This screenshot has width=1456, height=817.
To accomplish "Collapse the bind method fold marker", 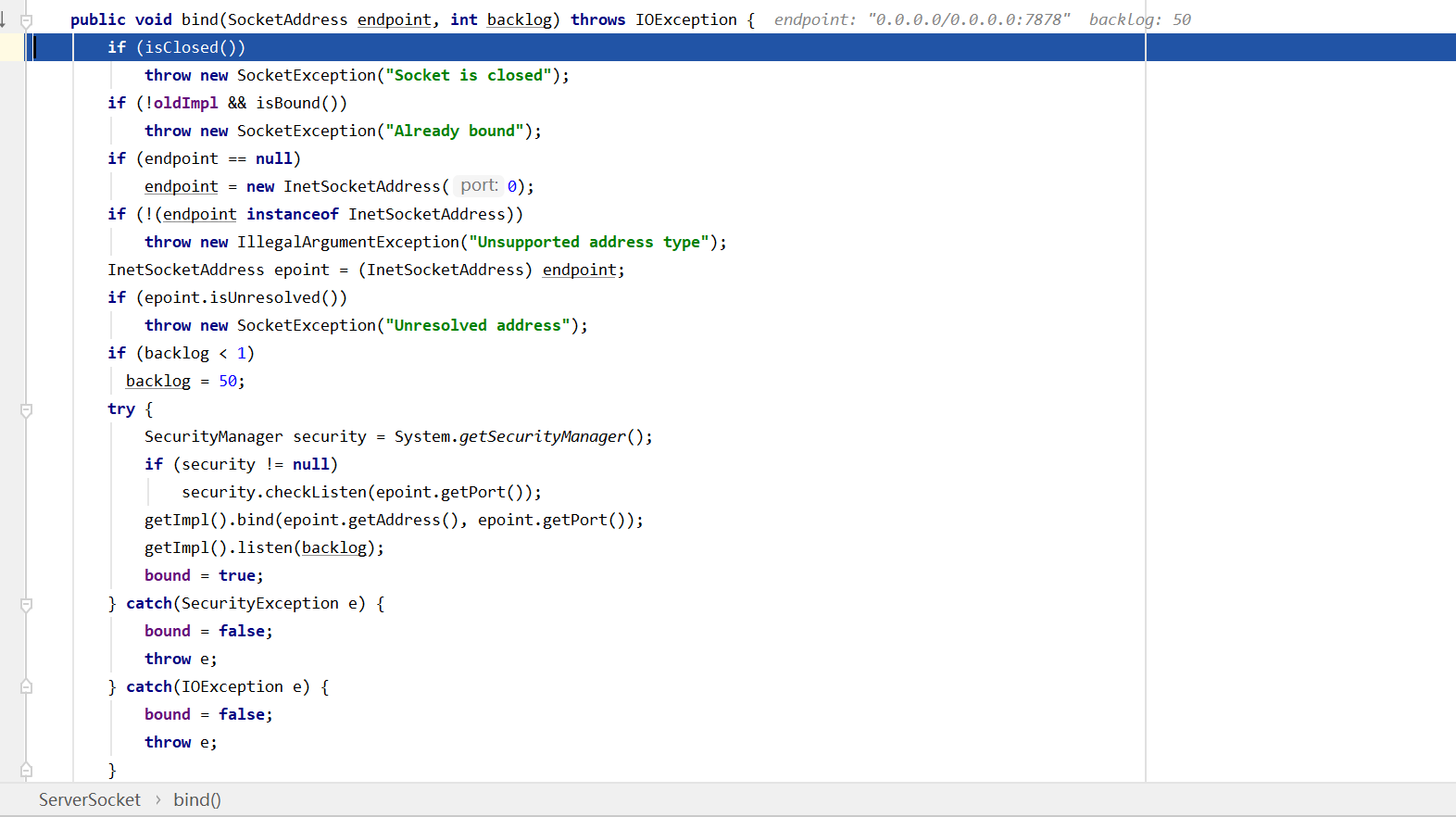I will (x=27, y=20).
